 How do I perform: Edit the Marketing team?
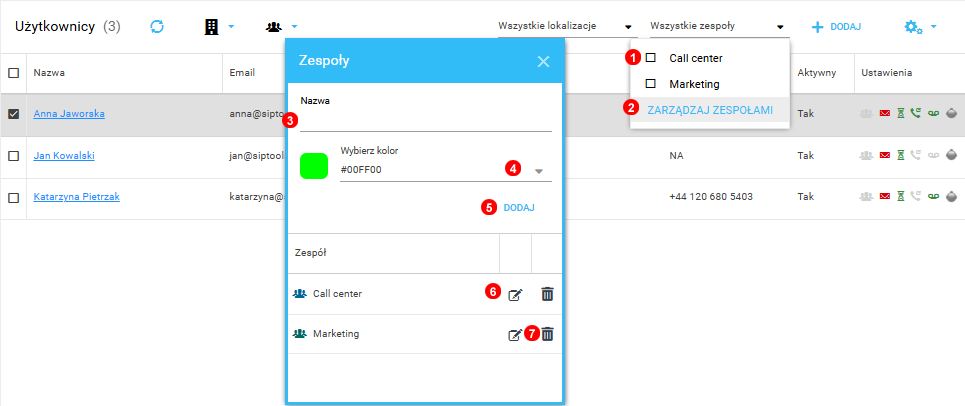[x=514, y=334]
